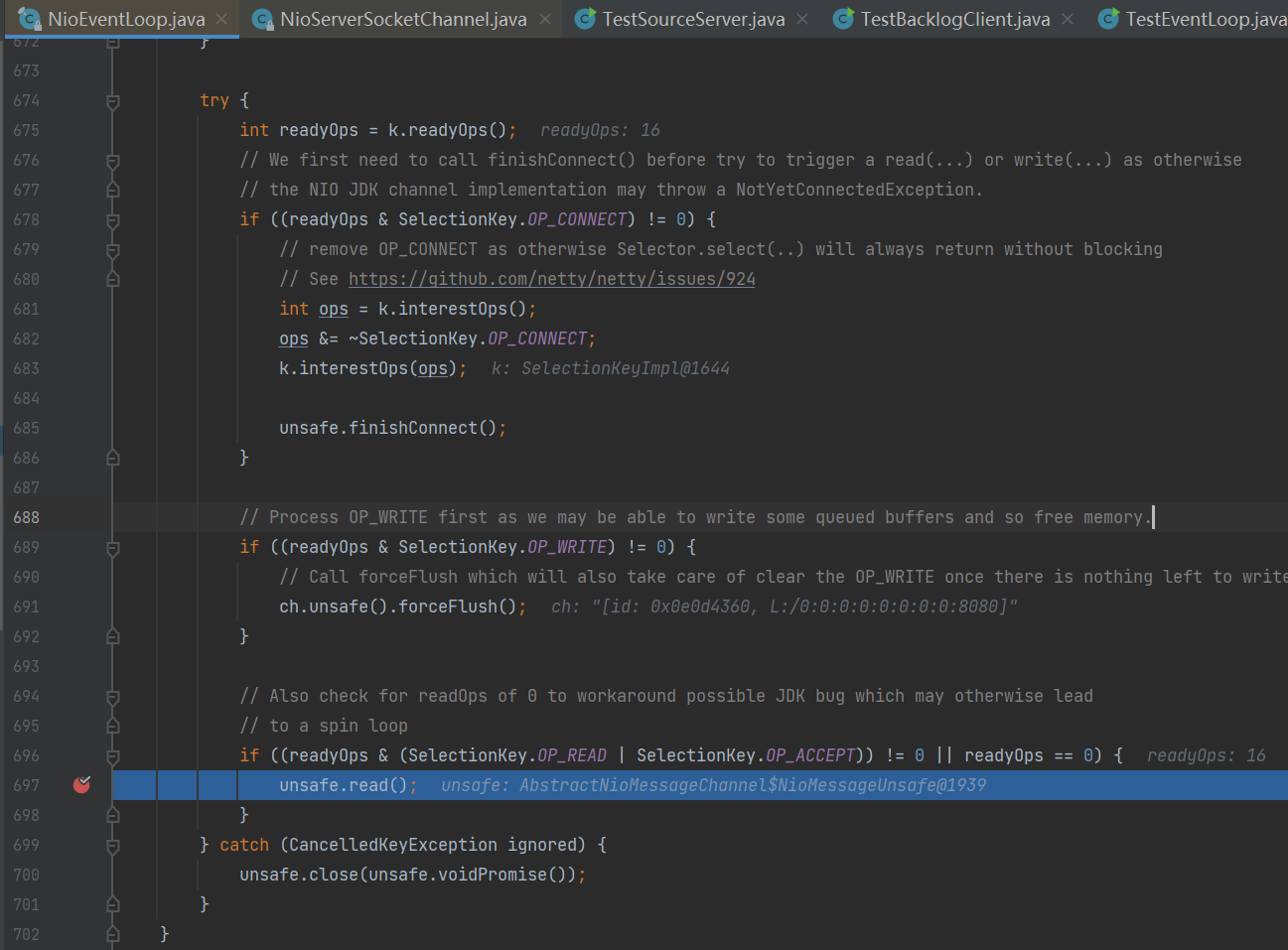Toggle the breakpoint on line 697
The width and height of the screenshot is (1288, 950).
(82, 785)
